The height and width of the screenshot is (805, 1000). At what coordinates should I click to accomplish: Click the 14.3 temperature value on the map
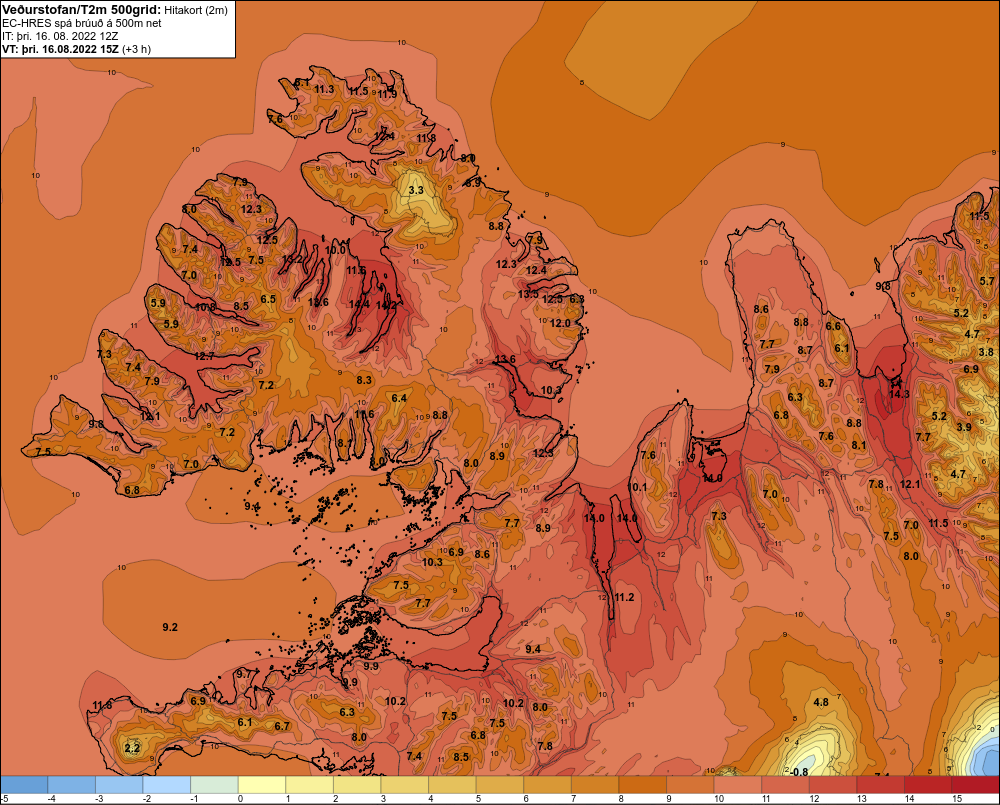899,394
